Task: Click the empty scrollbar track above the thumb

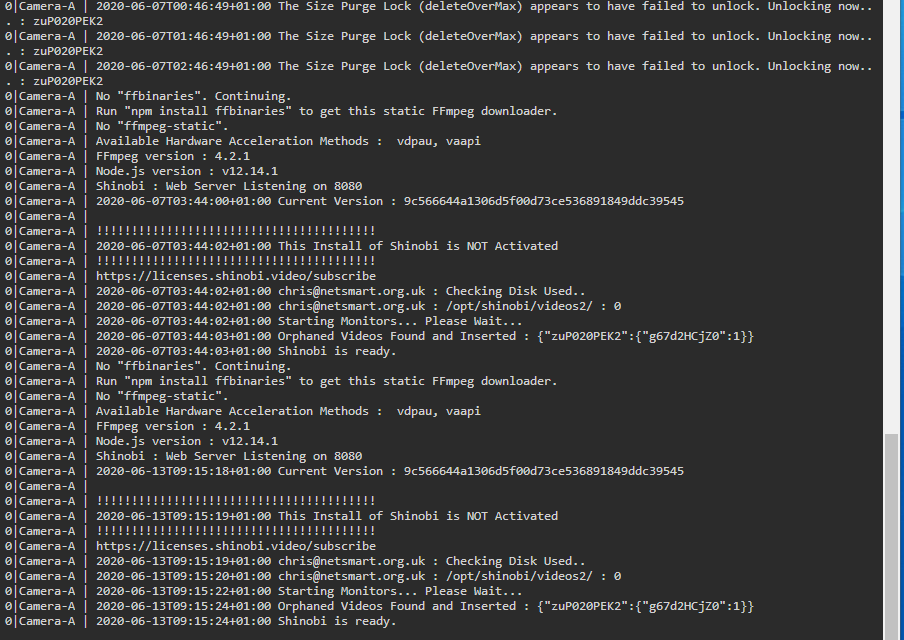Action: [891, 216]
